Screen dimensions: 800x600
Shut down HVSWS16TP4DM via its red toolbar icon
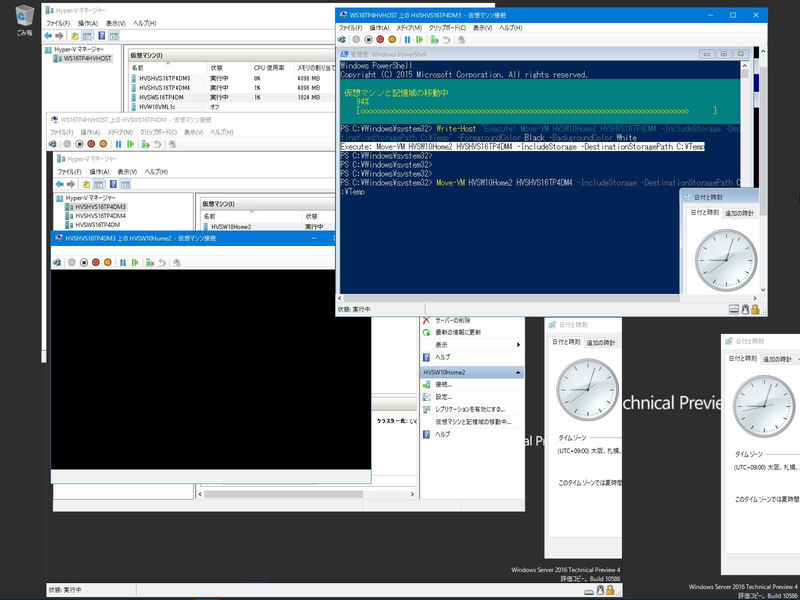coord(91,144)
